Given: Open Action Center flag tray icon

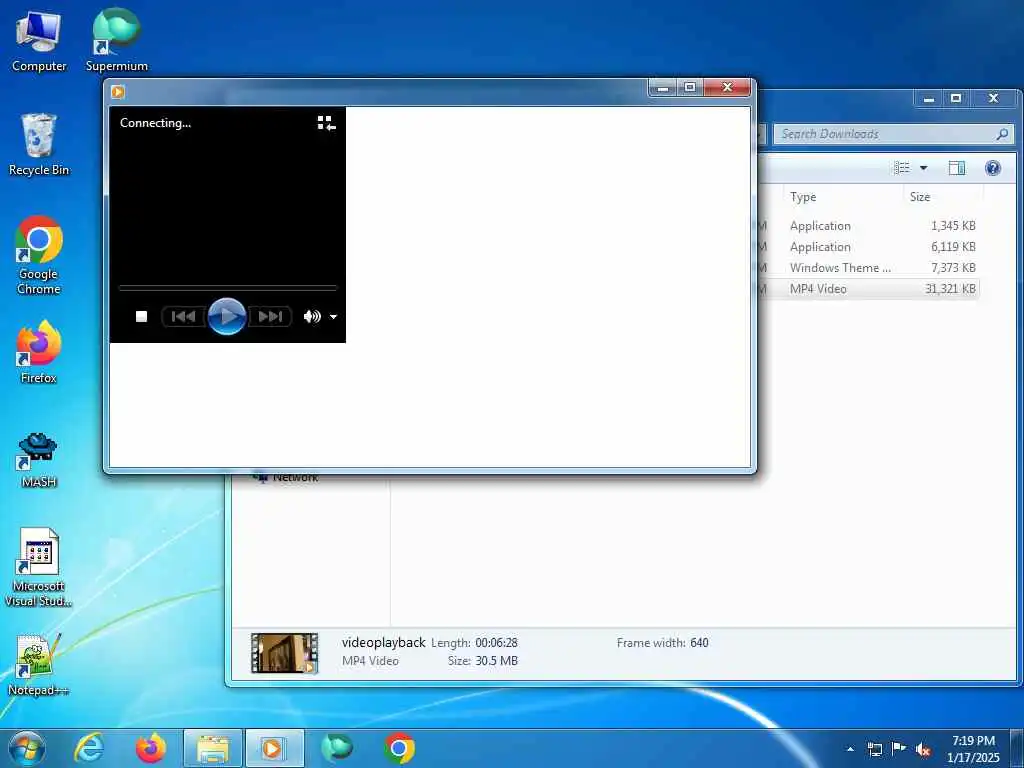Looking at the screenshot, I should click(x=899, y=749).
